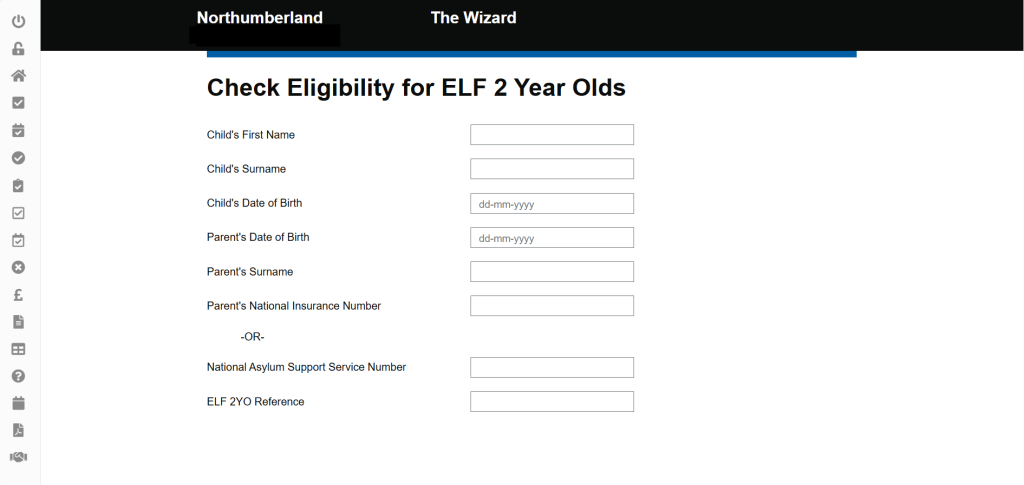The height and width of the screenshot is (485, 1024).
Task: Focus the Child's First Name field
Action: click(551, 135)
